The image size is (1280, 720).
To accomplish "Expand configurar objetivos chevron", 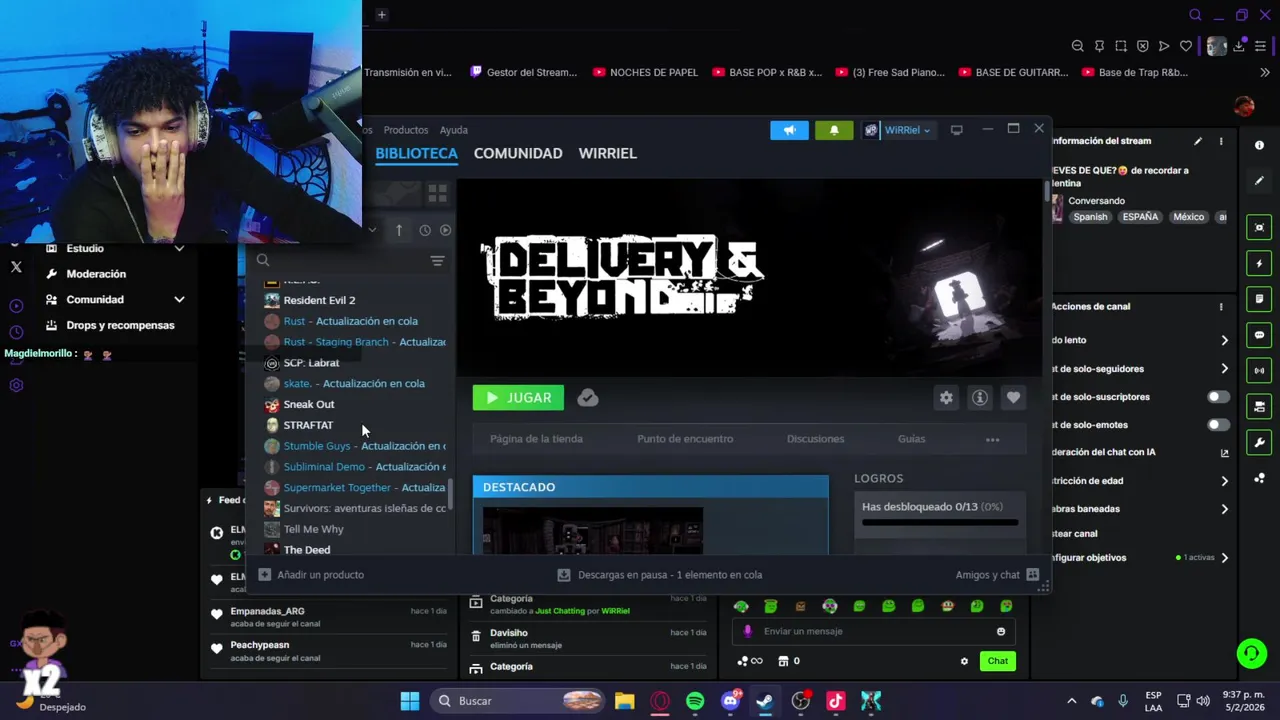I will click(x=1224, y=558).
